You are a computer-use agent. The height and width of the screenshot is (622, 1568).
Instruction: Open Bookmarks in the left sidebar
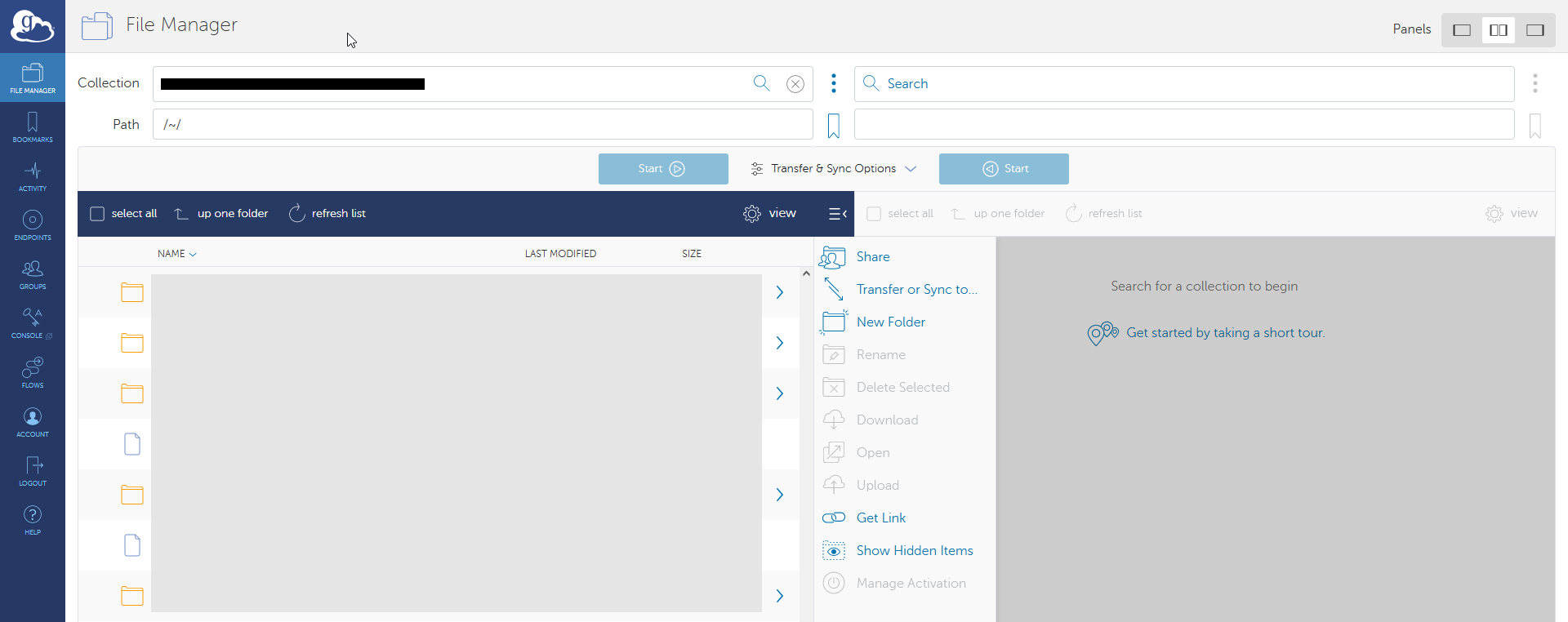[33, 127]
